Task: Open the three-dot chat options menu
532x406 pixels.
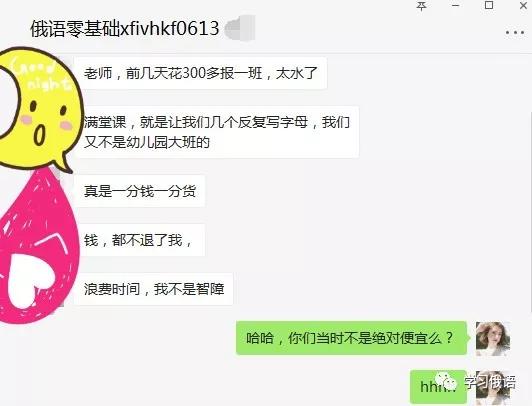Action: click(515, 33)
